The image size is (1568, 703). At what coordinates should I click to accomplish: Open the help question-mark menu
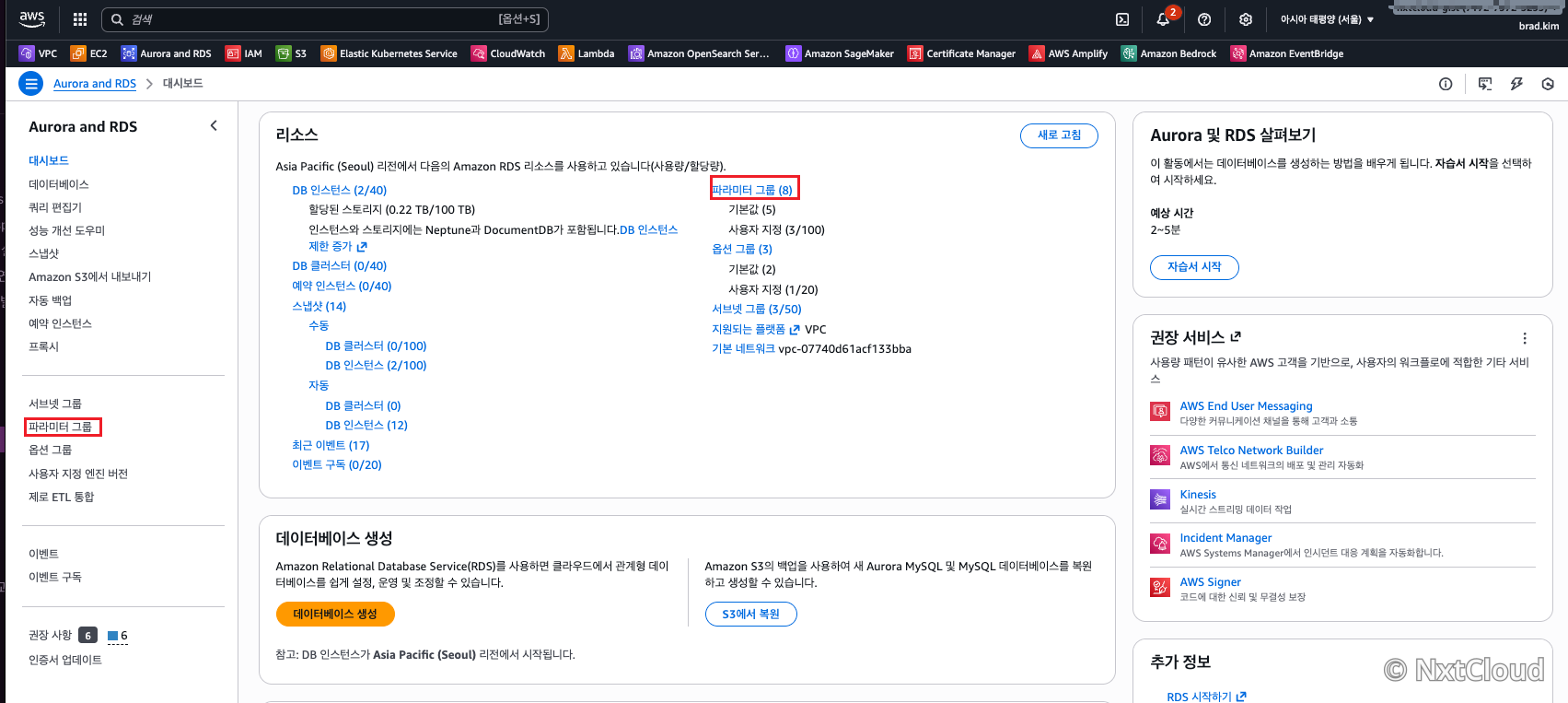[1204, 19]
